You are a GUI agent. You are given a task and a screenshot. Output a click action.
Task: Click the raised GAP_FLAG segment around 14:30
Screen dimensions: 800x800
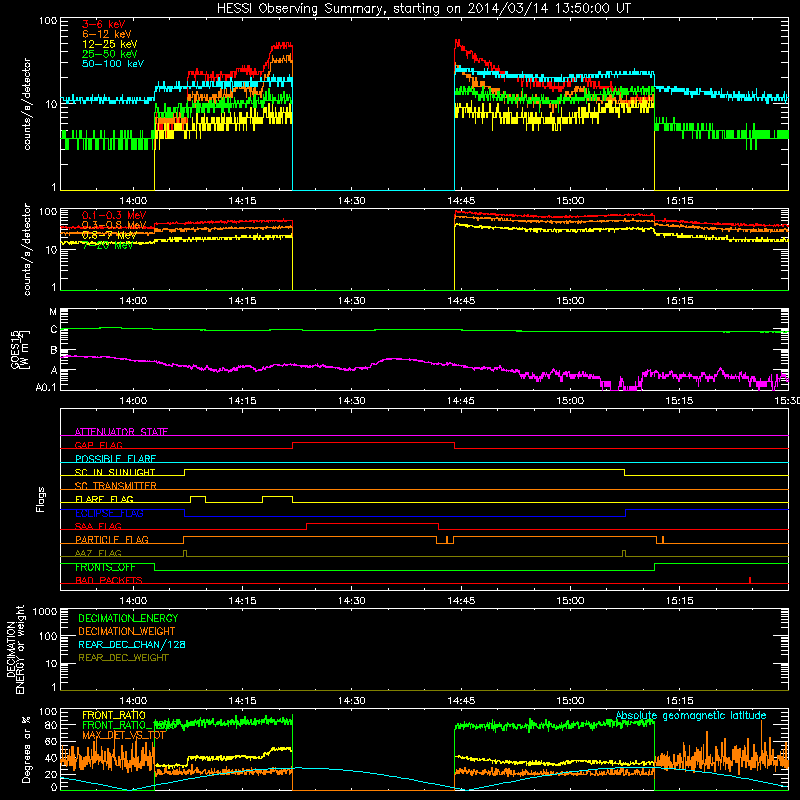pos(373,443)
